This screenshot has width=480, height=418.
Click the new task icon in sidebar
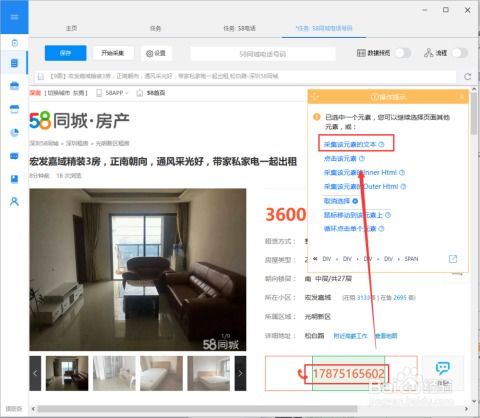(x=14, y=43)
